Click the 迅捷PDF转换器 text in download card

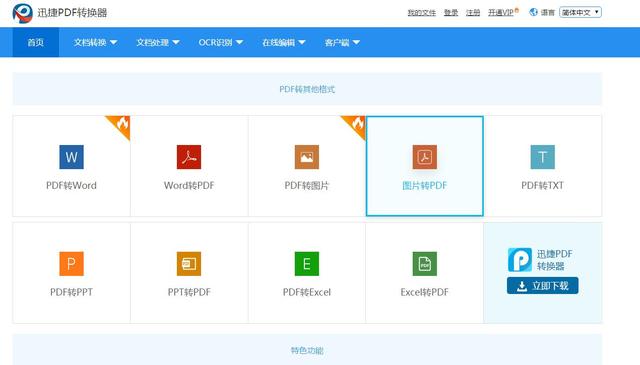click(555, 260)
